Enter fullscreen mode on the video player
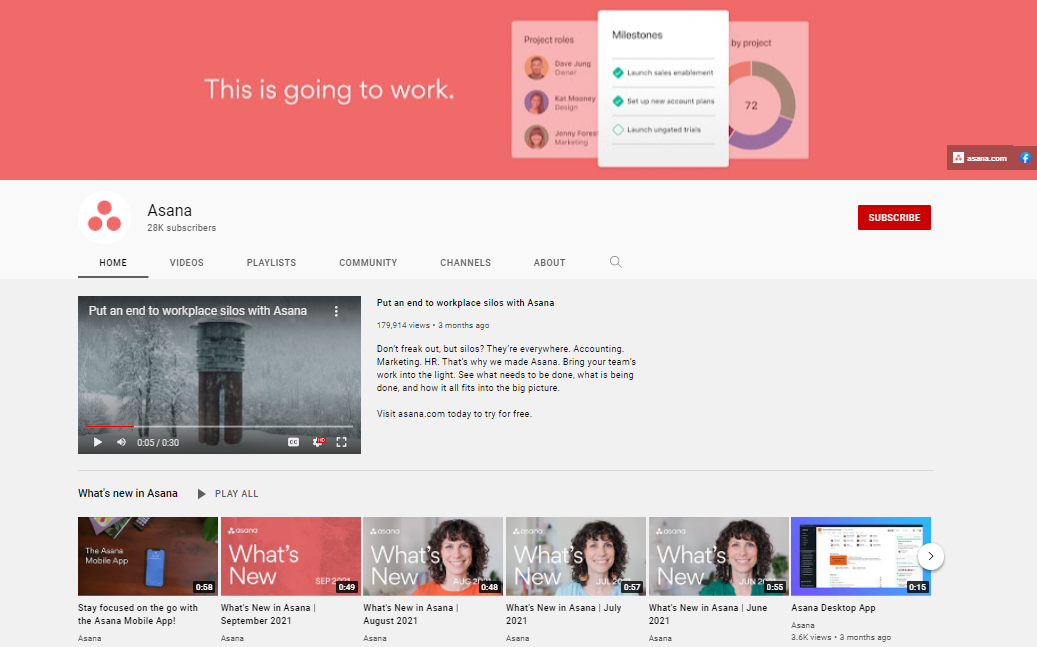This screenshot has width=1037, height=647. (341, 442)
